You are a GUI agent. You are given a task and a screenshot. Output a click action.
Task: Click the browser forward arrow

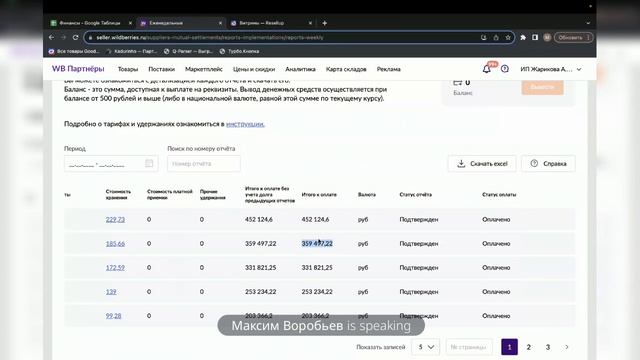63,37
